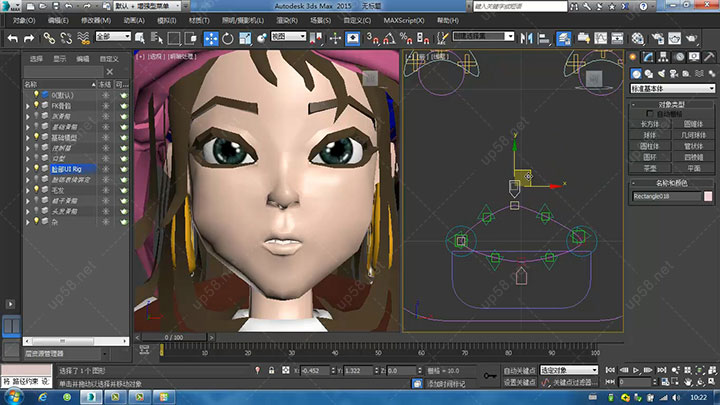The width and height of the screenshot is (720, 405).
Task: Open the 全部 selection filter dropdown
Action: pyautogui.click(x=113, y=36)
